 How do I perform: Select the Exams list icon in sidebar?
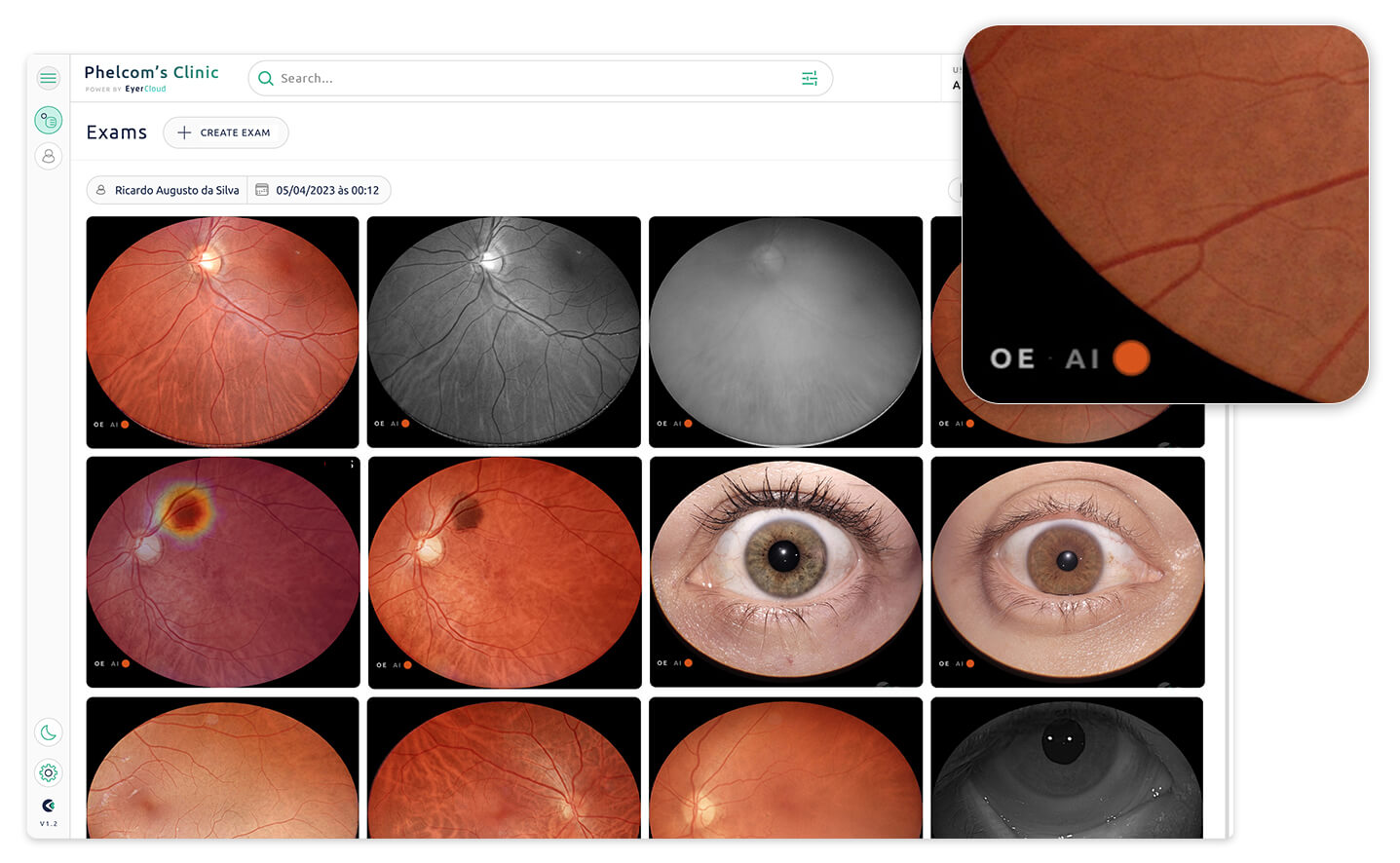(48, 120)
